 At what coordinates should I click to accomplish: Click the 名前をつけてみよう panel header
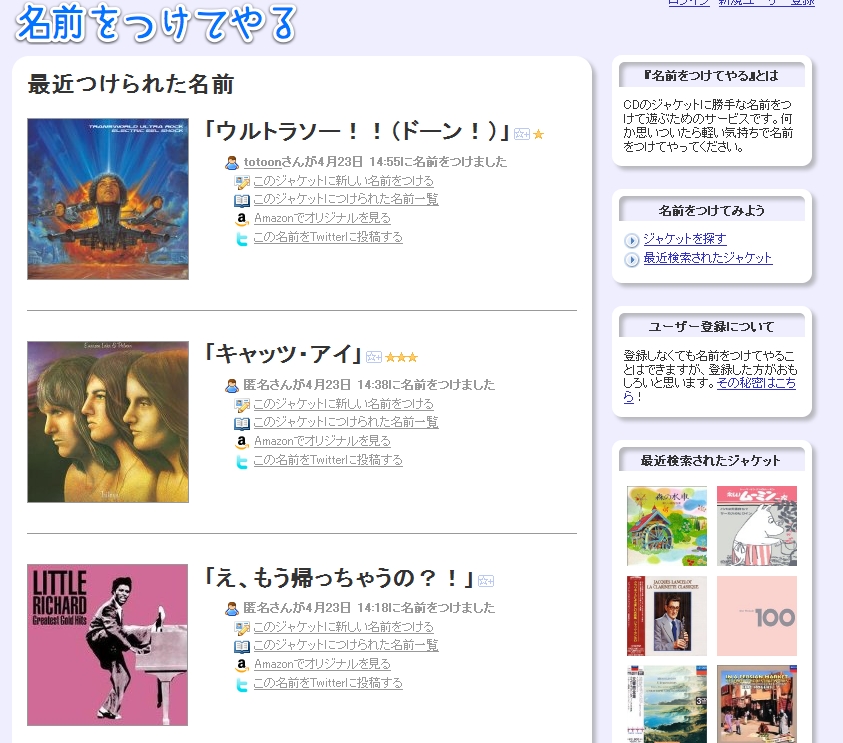712,210
